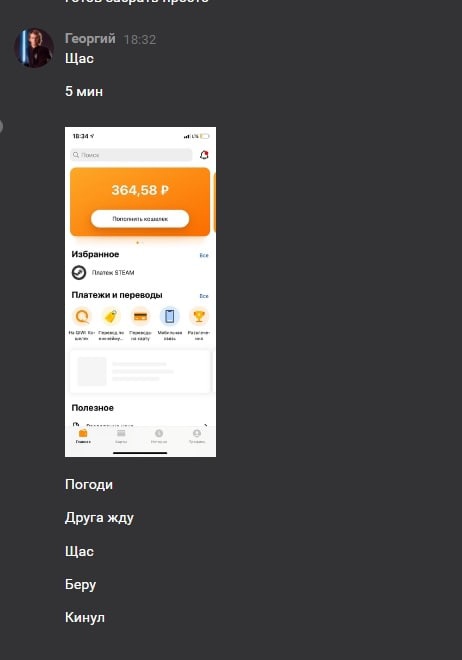Expand the chevron under Полезное
This screenshot has width=462, height=660.
tap(206, 425)
